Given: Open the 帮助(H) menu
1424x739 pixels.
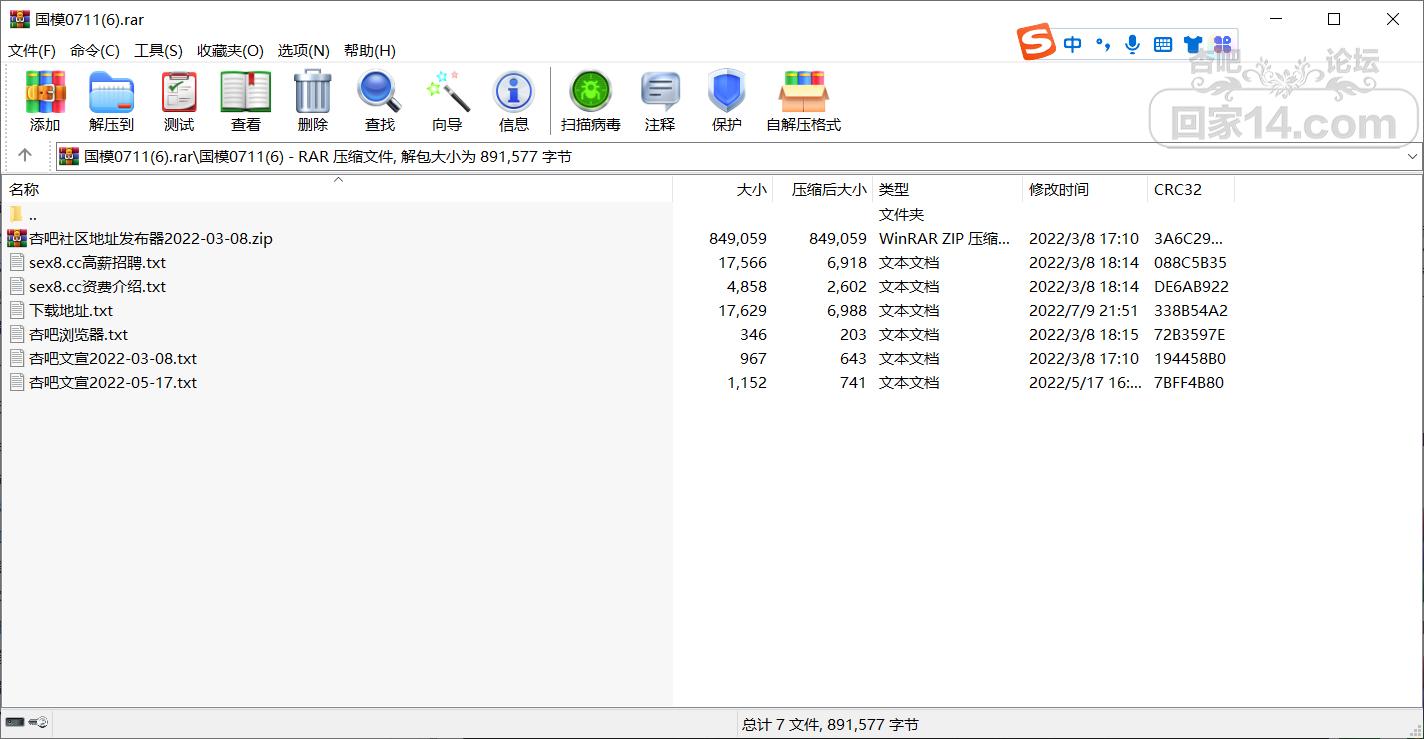Looking at the screenshot, I should [370, 50].
